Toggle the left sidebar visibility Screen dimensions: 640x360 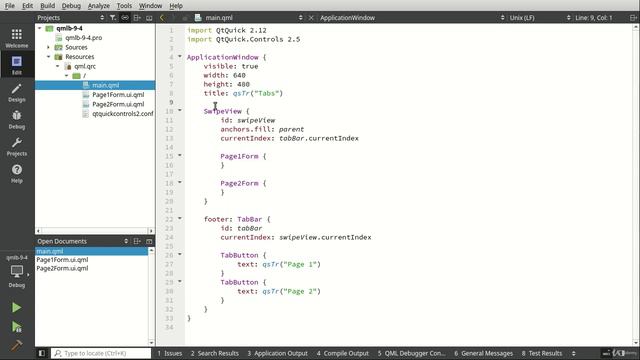pos(42,353)
